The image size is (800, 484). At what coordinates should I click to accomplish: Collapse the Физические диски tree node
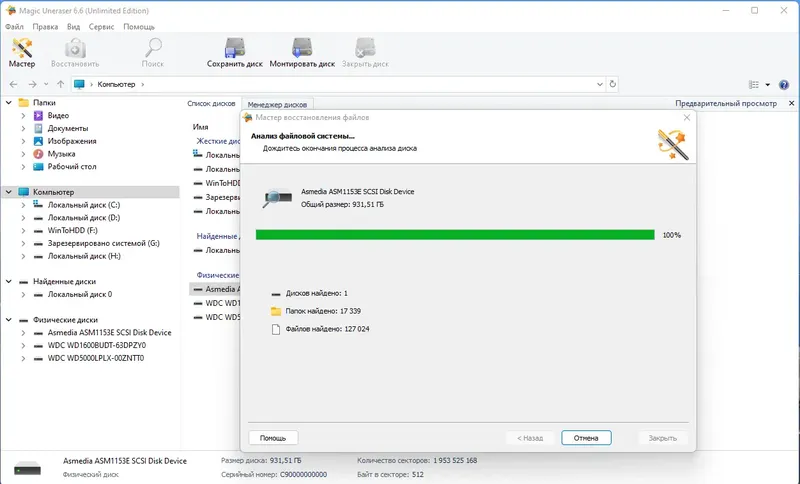click(9, 320)
